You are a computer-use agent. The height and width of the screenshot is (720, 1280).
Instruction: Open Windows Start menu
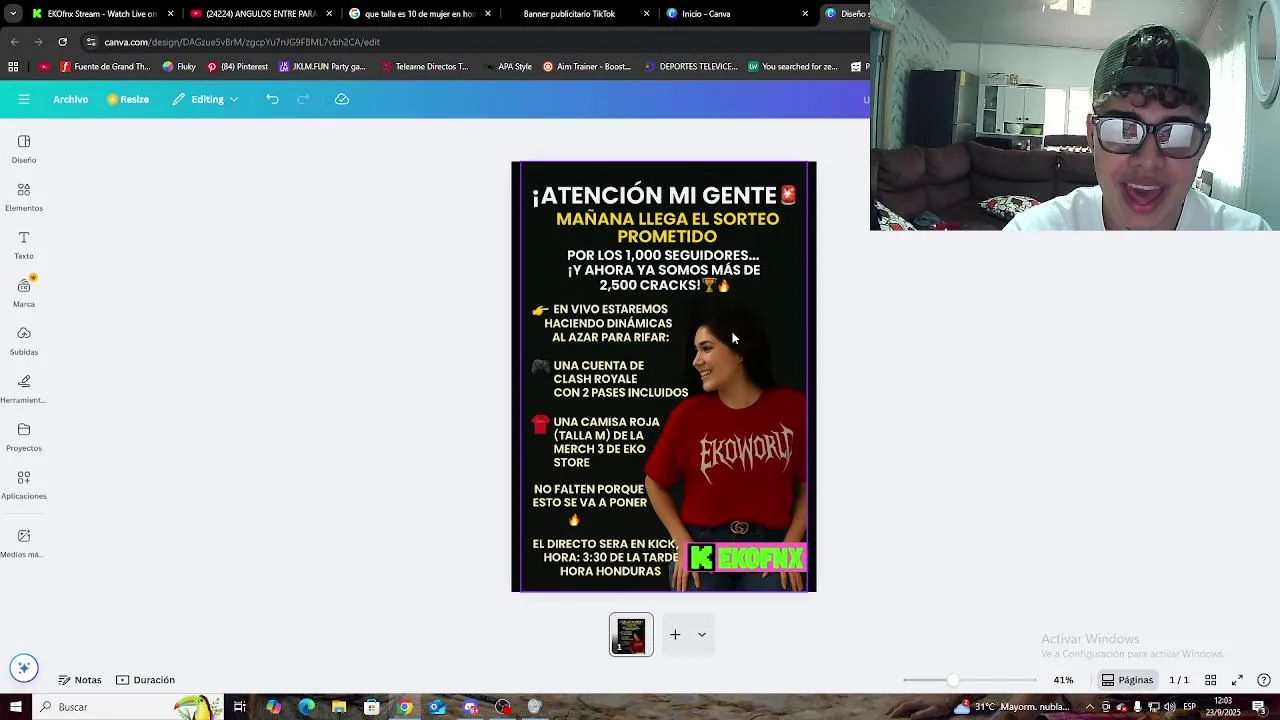click(15, 707)
